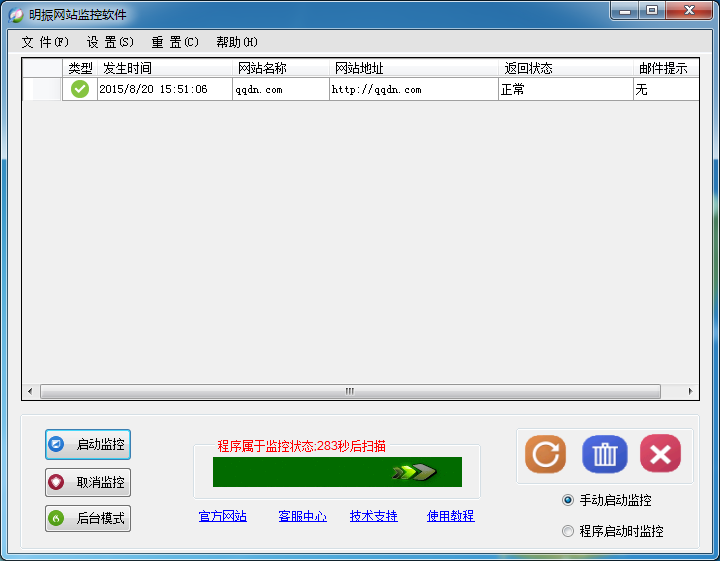Select 程序启动时监控 radio option
Viewport: 720px width, 561px height.
[568, 531]
